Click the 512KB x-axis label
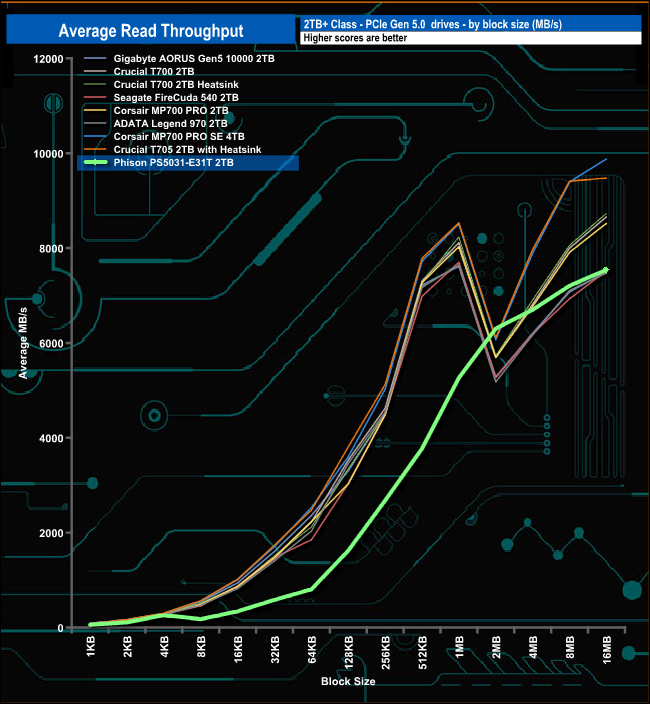650x704 pixels. (422, 652)
